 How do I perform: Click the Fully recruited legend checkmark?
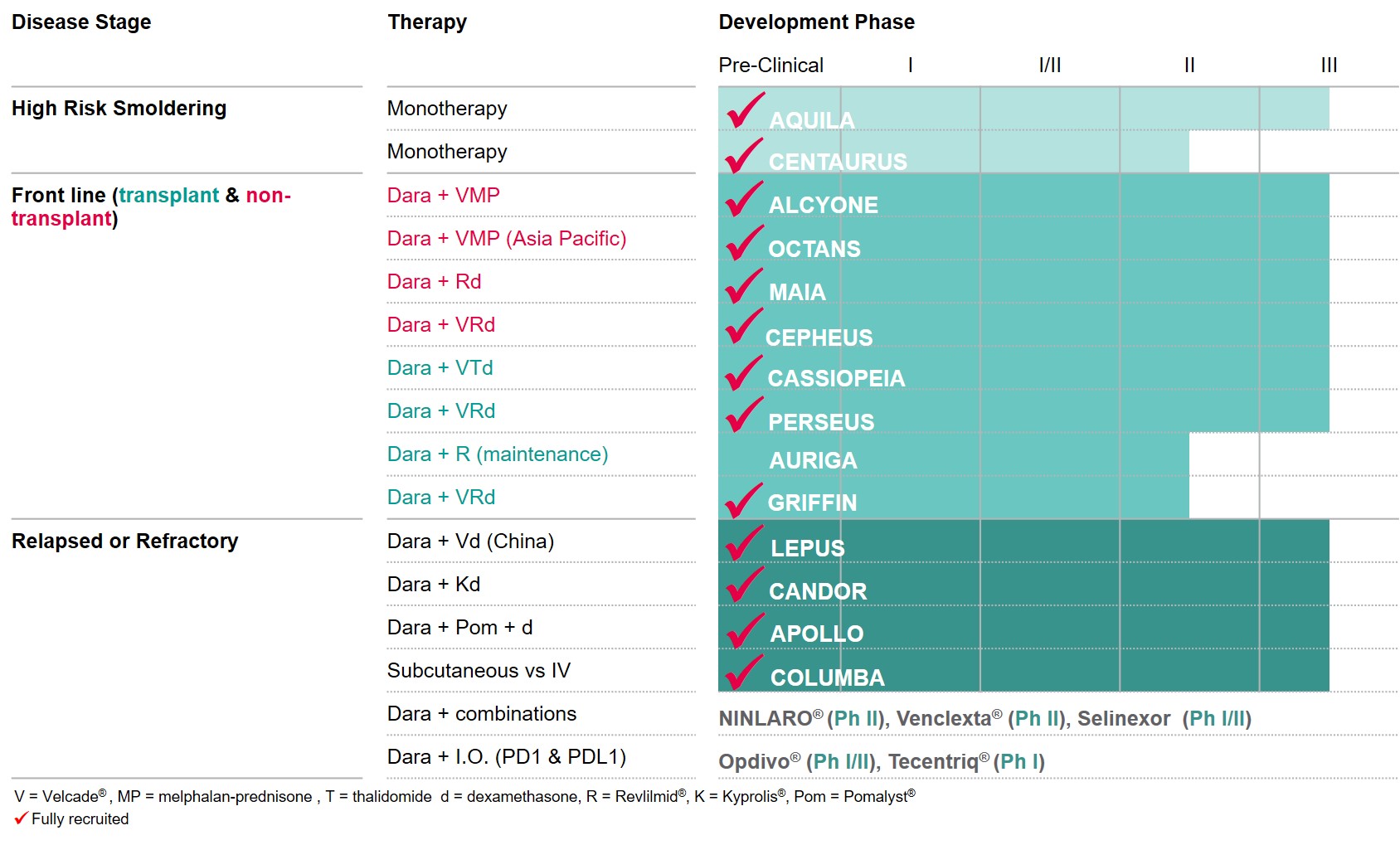(21, 818)
